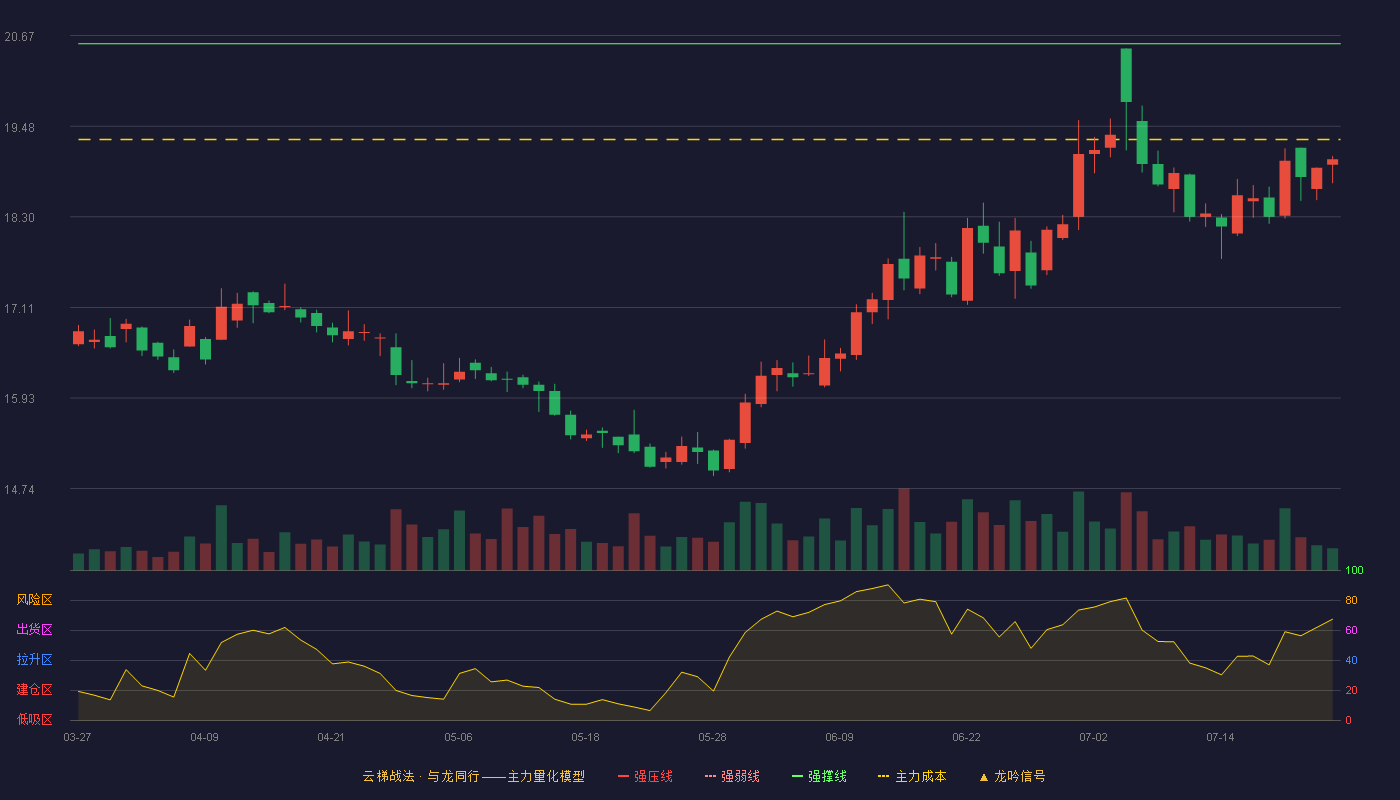Click the green horizontal support line at top

[x=709, y=44]
